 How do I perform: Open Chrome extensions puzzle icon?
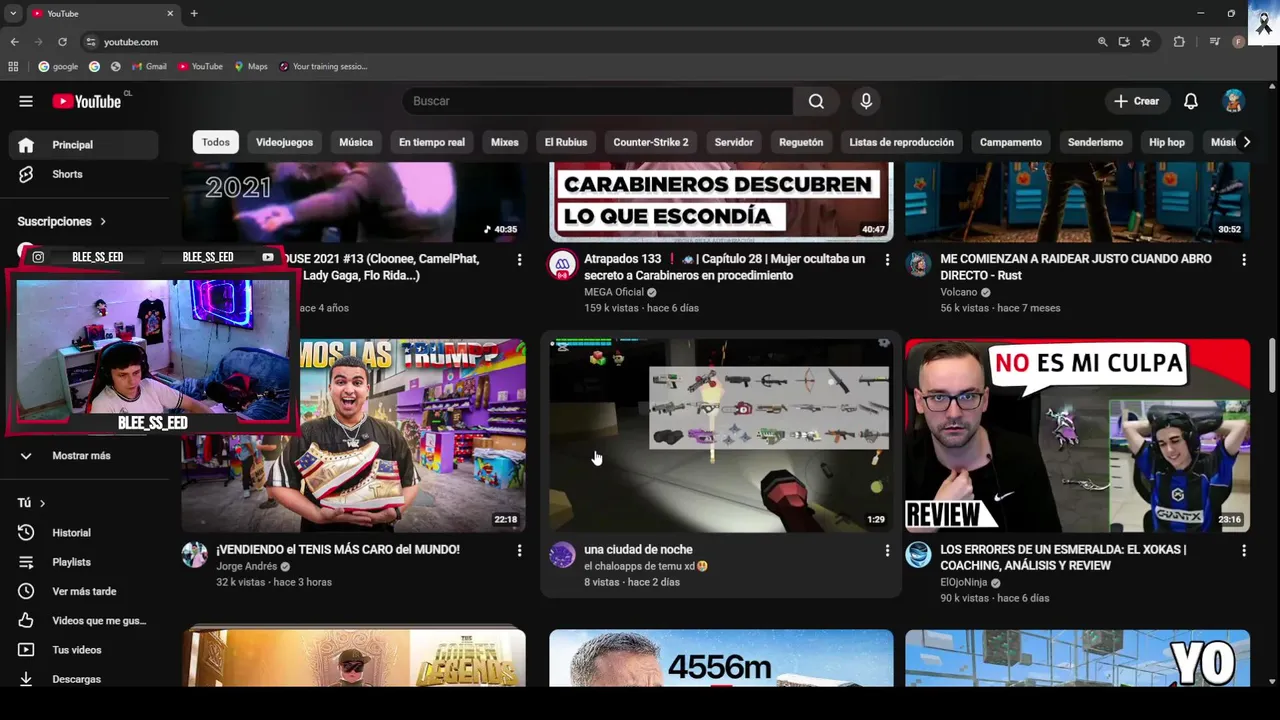coord(1179,42)
